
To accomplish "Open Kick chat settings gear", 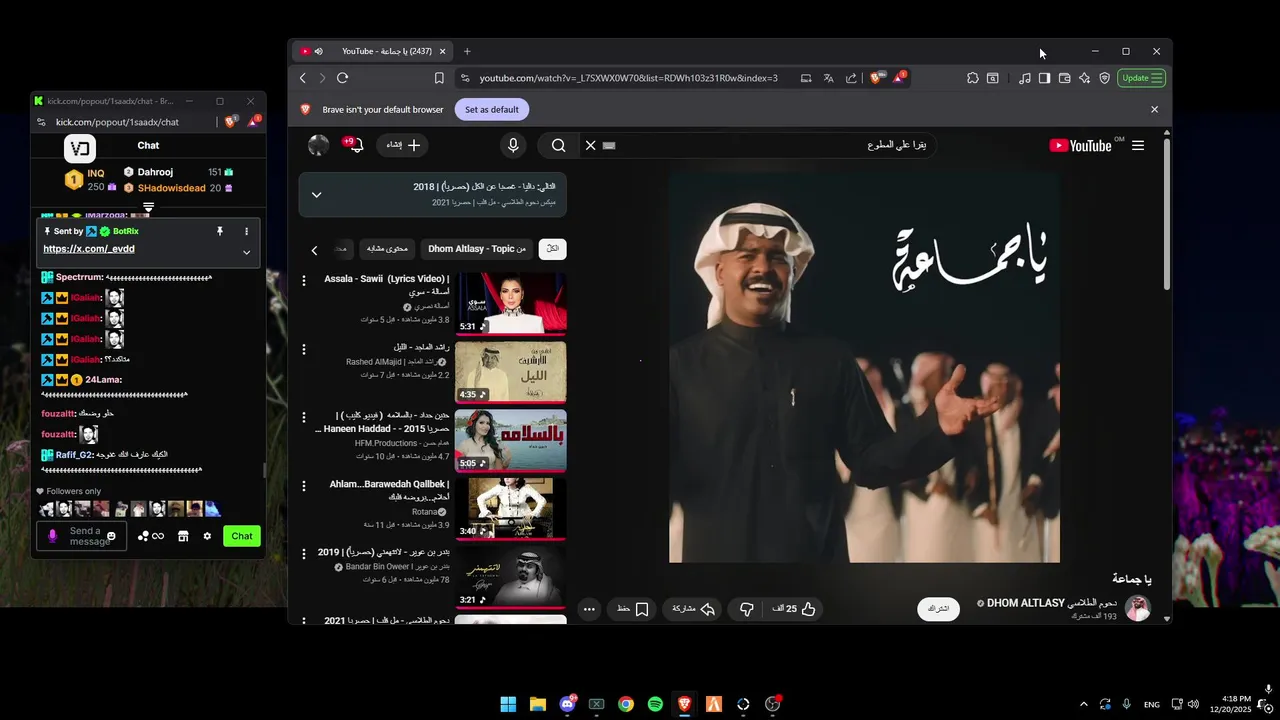I will [207, 536].
